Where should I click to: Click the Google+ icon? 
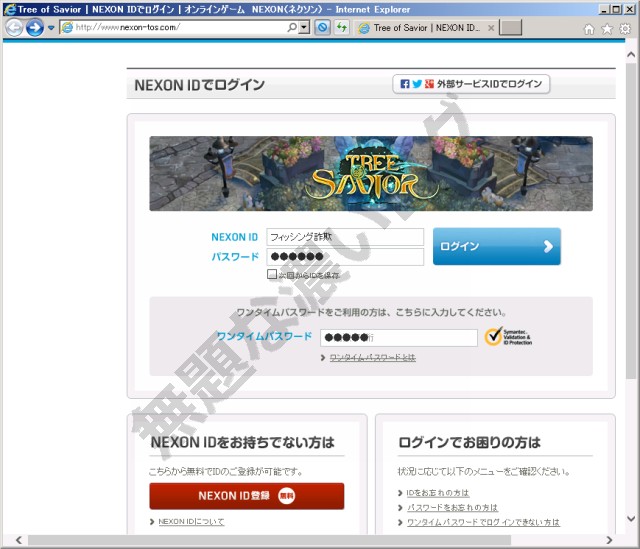[x=429, y=84]
